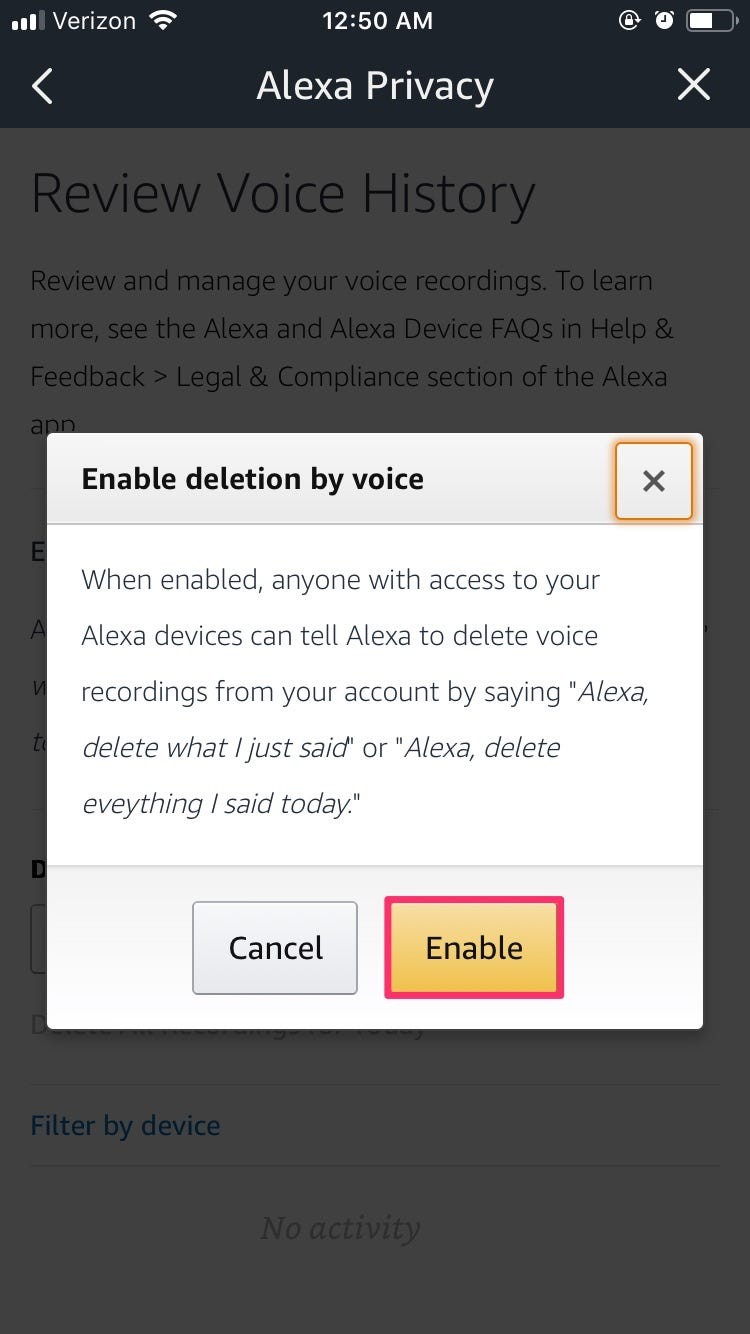Tap the 12:50 AM clock in the status bar
This screenshot has height=1334, width=750.
click(x=377, y=20)
